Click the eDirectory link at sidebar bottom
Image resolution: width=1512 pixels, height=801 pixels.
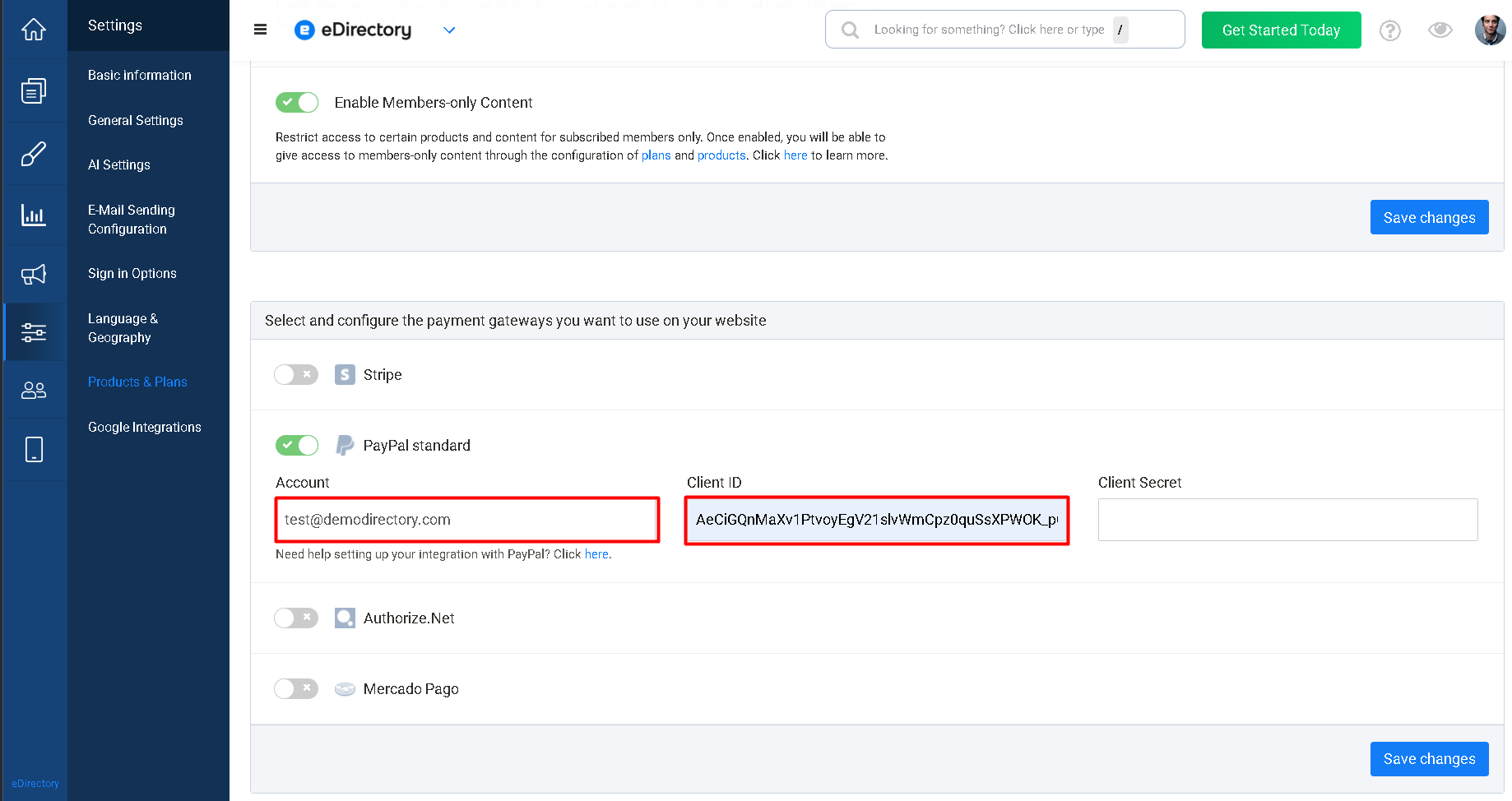click(35, 784)
